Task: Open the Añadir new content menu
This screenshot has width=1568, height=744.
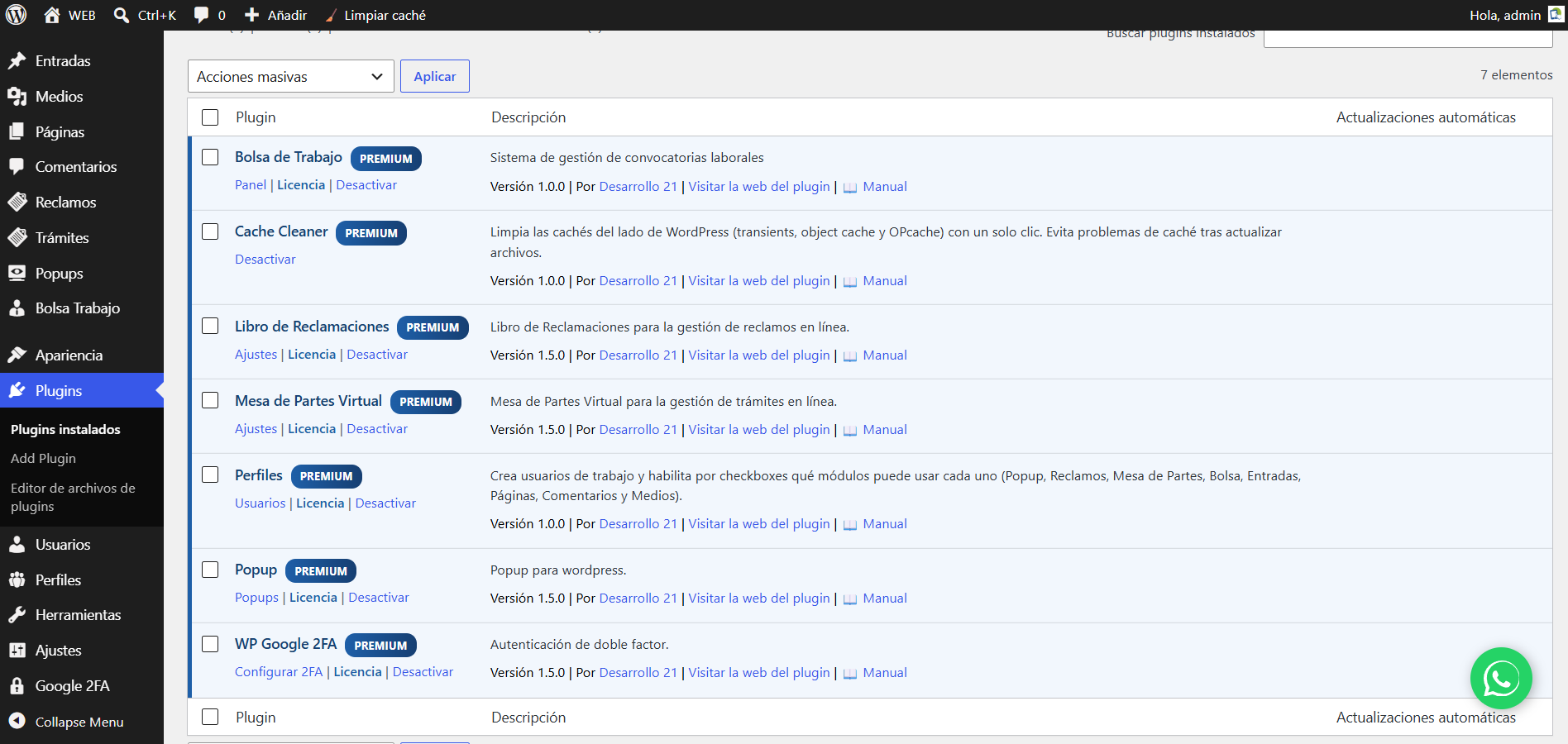Action: point(275,15)
